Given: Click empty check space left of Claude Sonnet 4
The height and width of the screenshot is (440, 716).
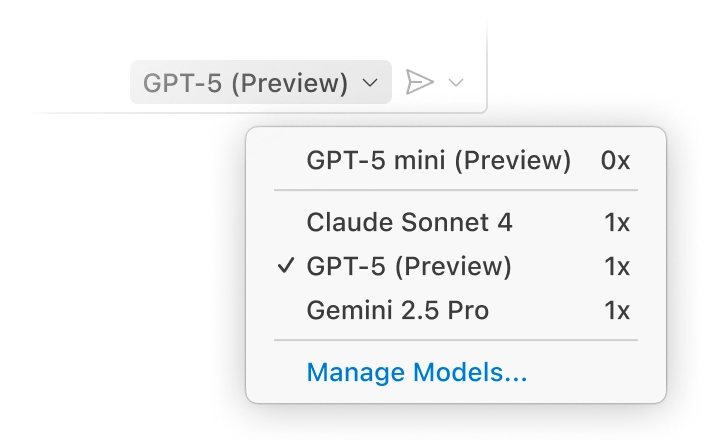Looking at the screenshot, I should click(x=286, y=222).
